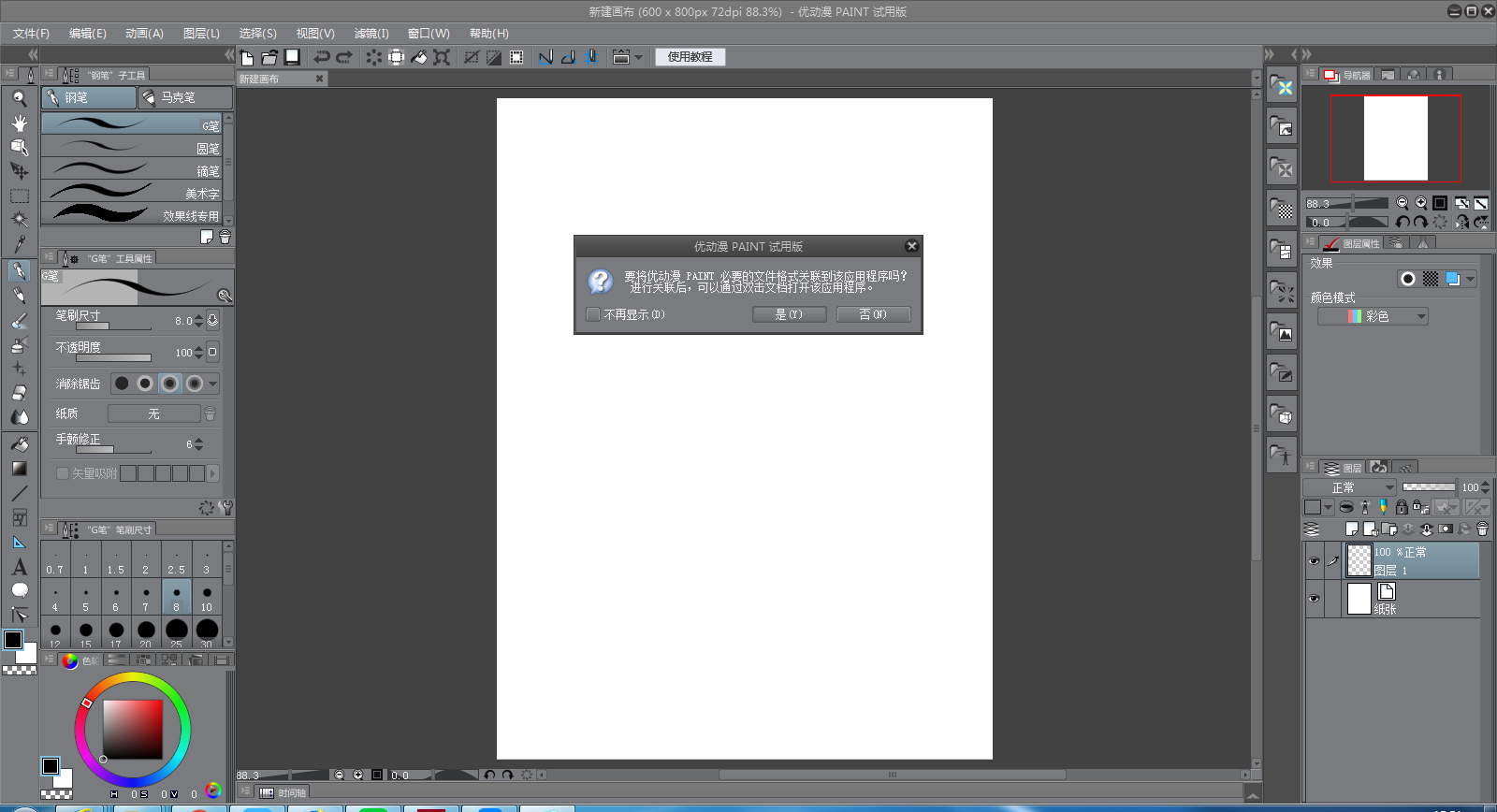
Task: Open 滤镜(I) menu
Action: pos(371,34)
